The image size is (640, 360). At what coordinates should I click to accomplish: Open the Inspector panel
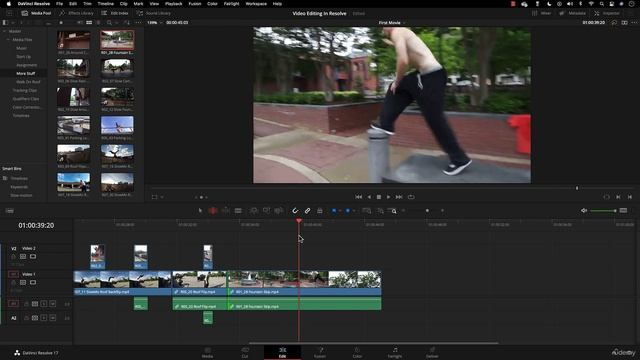click(607, 13)
